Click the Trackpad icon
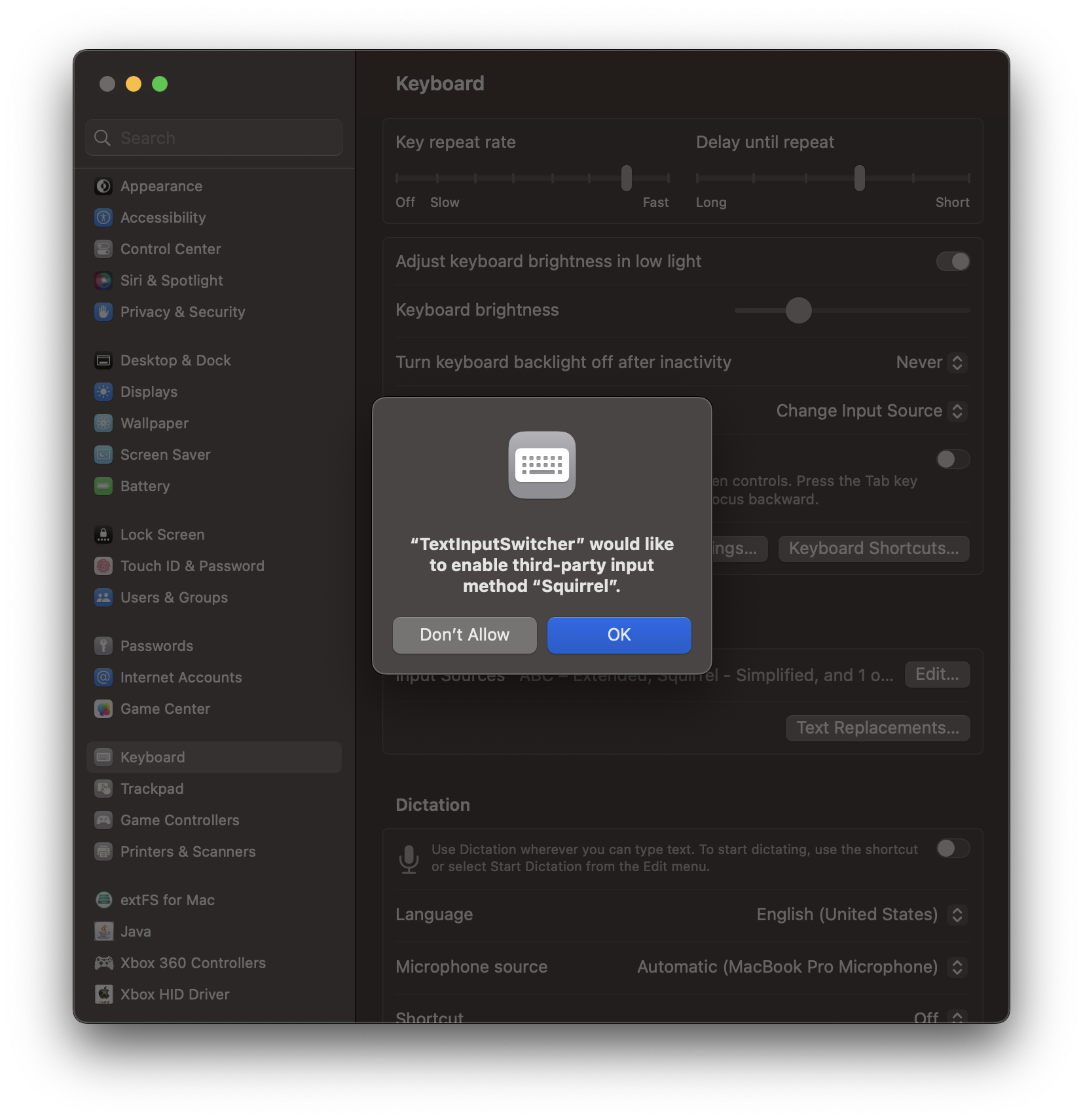1083x1120 pixels. pos(103,789)
